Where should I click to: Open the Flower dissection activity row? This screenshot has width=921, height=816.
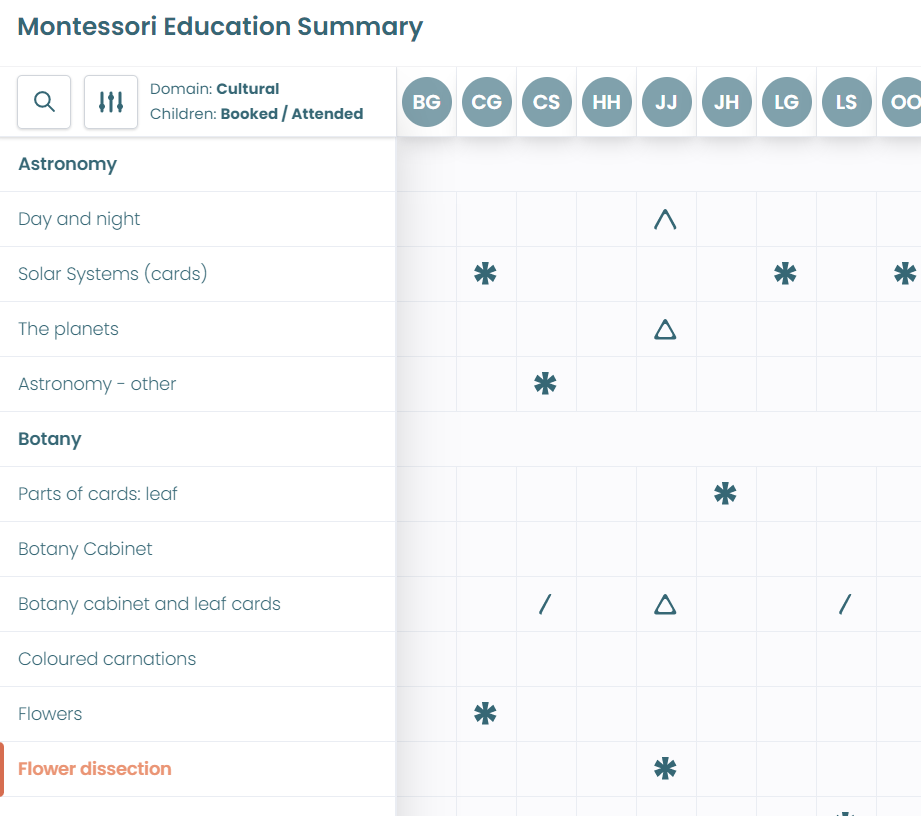click(197, 769)
